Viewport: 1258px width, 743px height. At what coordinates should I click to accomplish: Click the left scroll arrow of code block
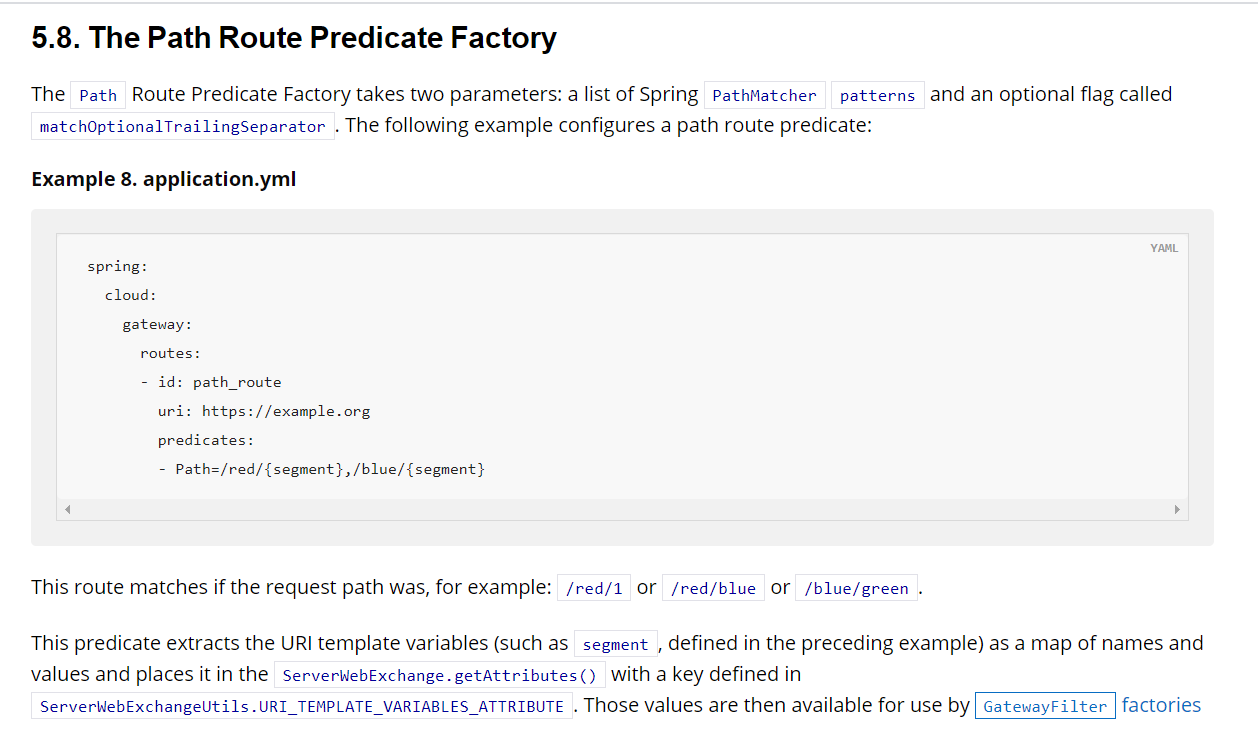(x=67, y=509)
